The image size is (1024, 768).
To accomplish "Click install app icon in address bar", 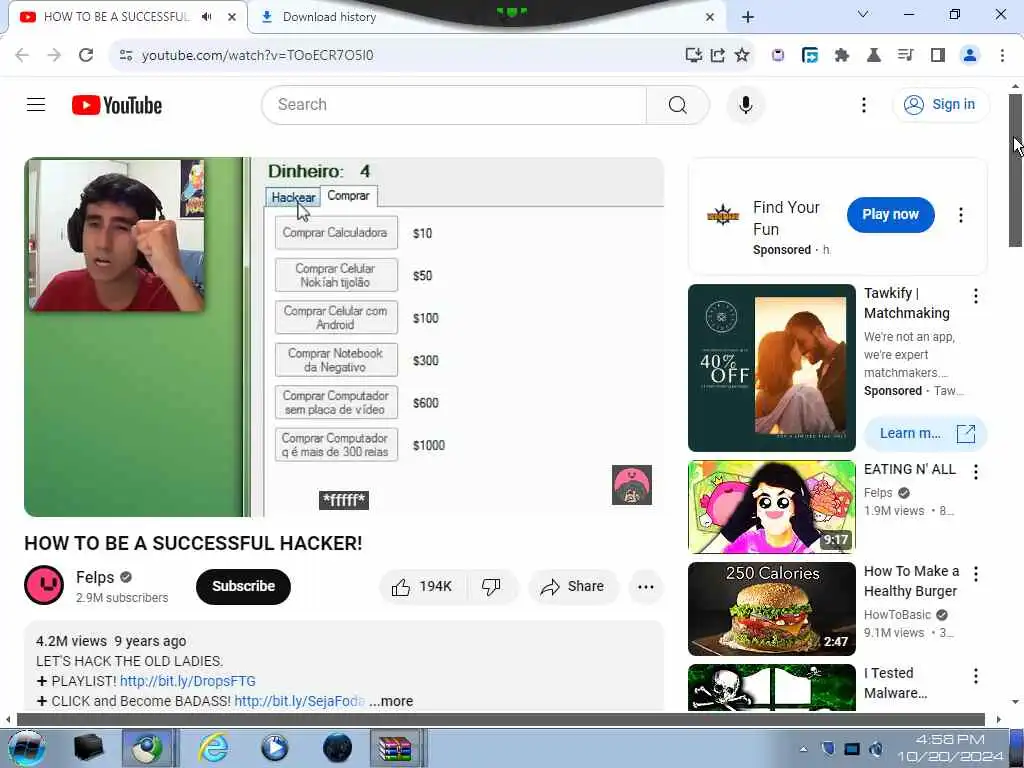I will [693, 55].
